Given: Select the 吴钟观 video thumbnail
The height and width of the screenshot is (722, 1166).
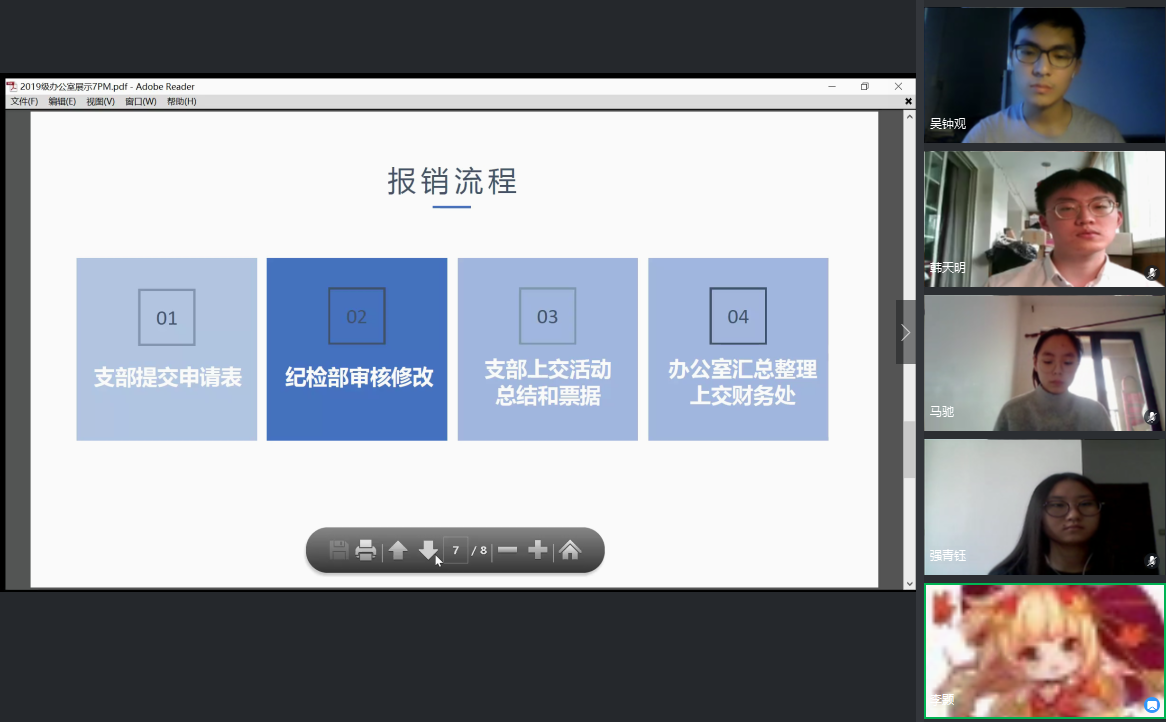Looking at the screenshot, I should point(1044,75).
